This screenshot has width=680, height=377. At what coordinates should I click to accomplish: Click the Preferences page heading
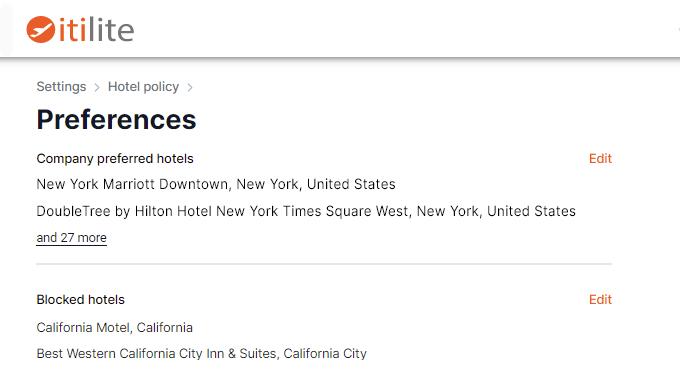point(116,119)
